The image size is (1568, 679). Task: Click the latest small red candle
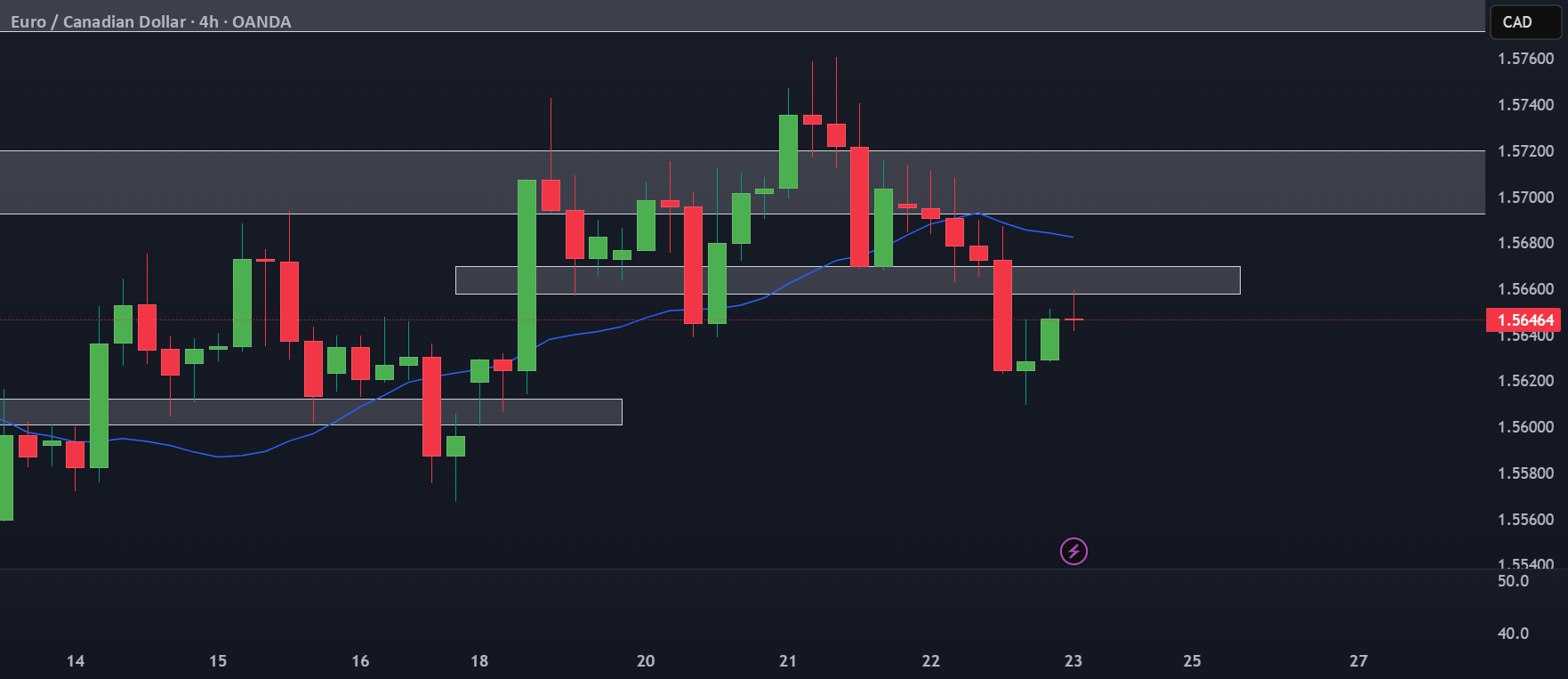1073,319
